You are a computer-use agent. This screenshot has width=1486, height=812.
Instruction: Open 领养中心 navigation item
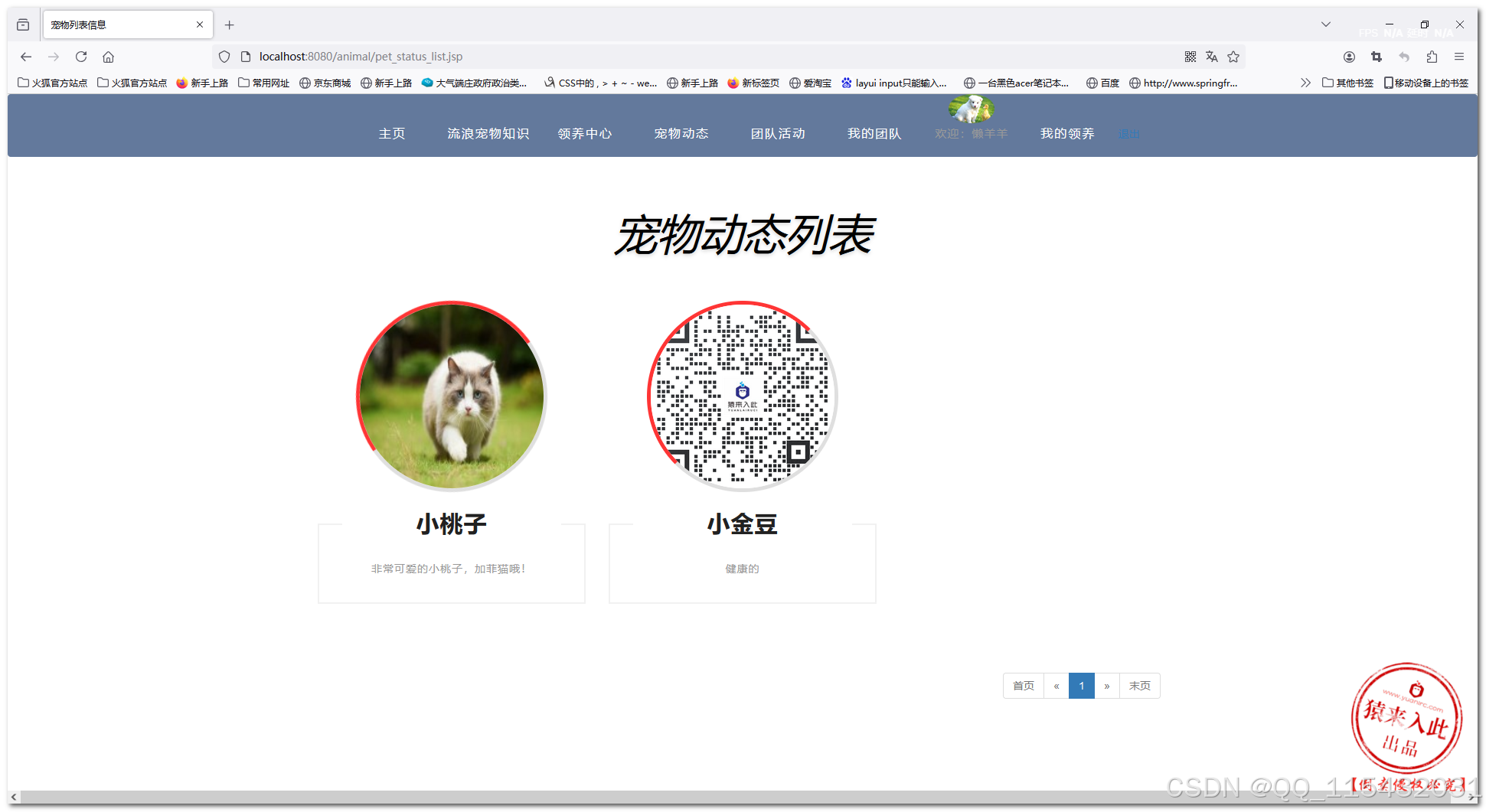click(585, 133)
